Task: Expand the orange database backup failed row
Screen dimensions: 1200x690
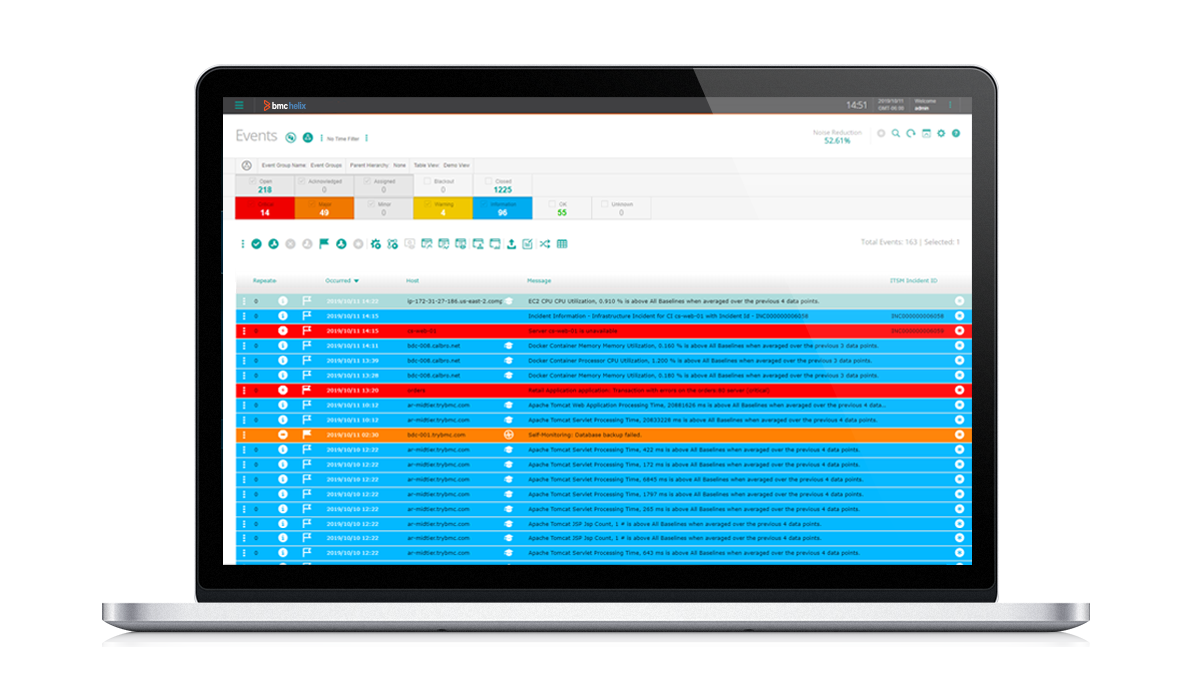Action: pyautogui.click(x=959, y=435)
